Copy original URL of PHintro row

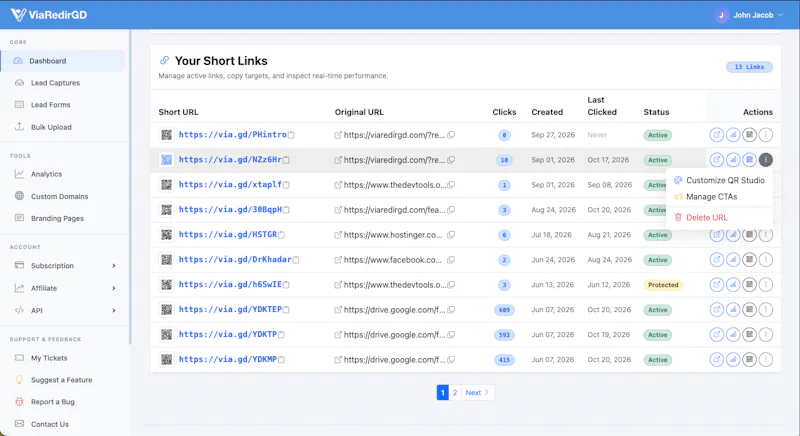coord(451,135)
